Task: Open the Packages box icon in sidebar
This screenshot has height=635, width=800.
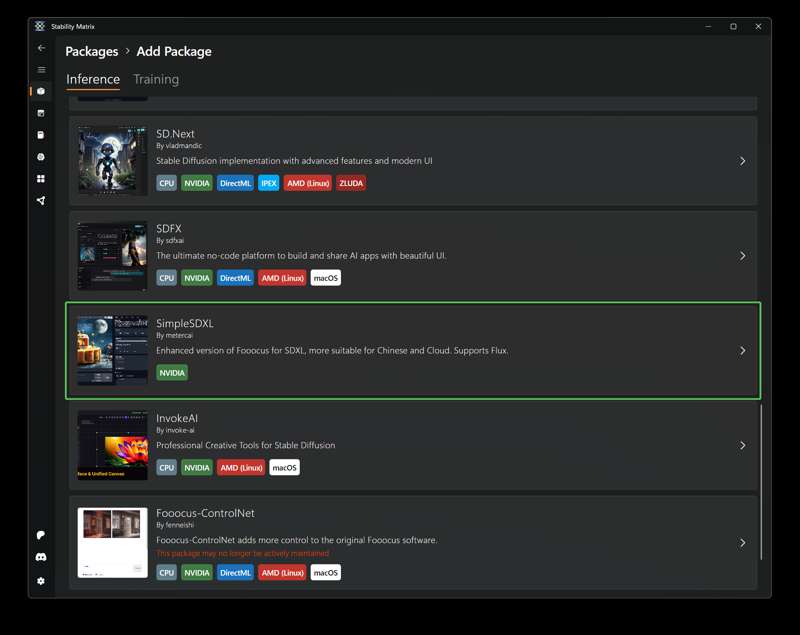Action: point(41,91)
